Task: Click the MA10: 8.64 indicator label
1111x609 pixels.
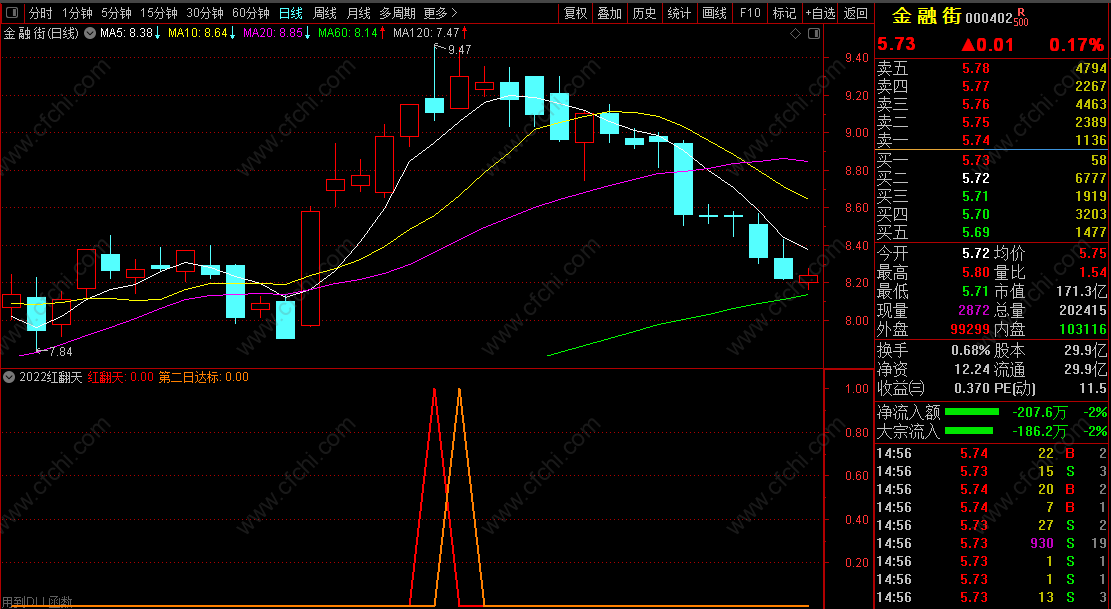Action: 201,33
